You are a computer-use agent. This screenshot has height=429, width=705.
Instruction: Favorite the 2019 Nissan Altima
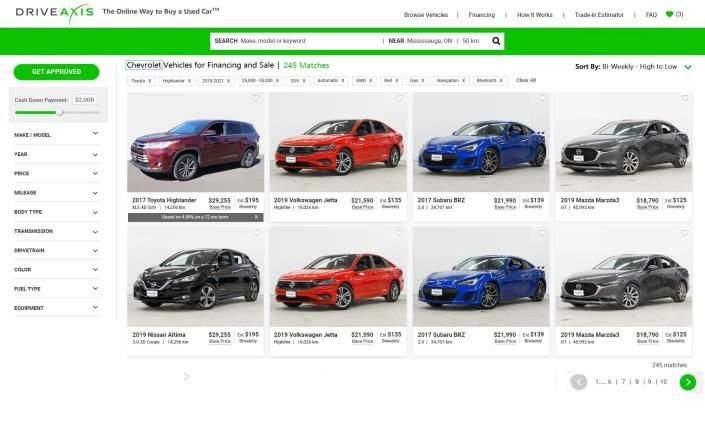click(256, 232)
